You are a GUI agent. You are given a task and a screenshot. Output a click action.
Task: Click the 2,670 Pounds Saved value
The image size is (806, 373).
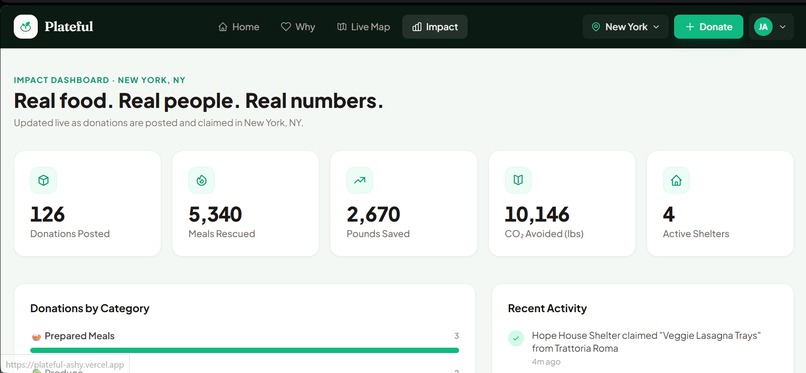point(373,214)
